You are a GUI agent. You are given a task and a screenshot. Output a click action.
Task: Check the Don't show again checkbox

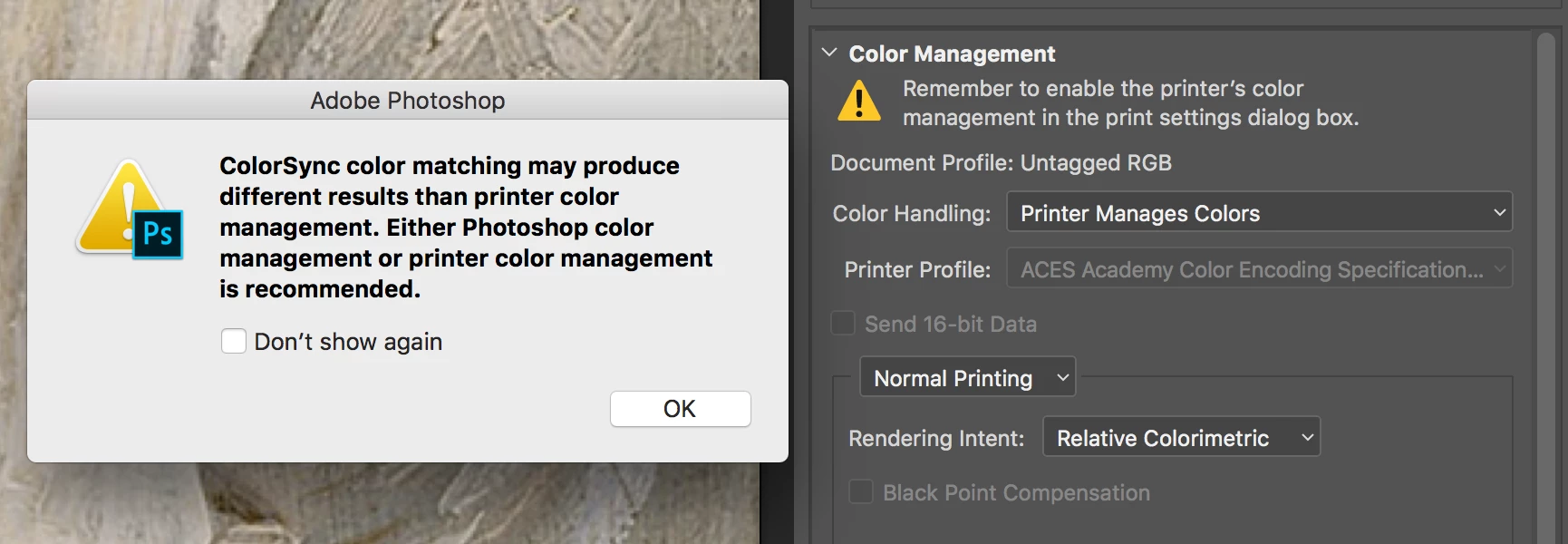point(234,342)
